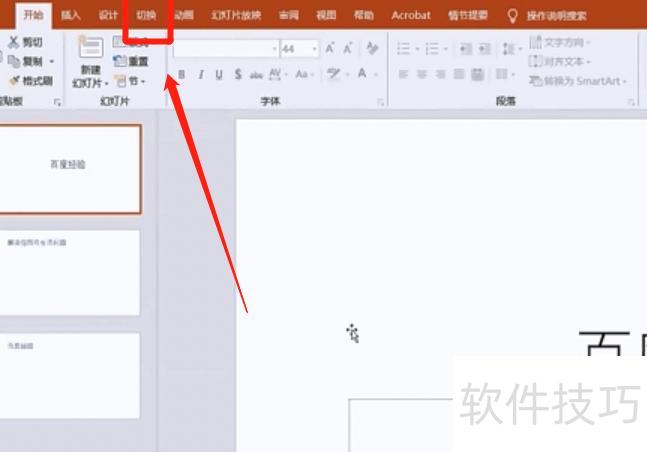
Task: Open the 动画 (Animations) tab
Action: click(x=184, y=15)
